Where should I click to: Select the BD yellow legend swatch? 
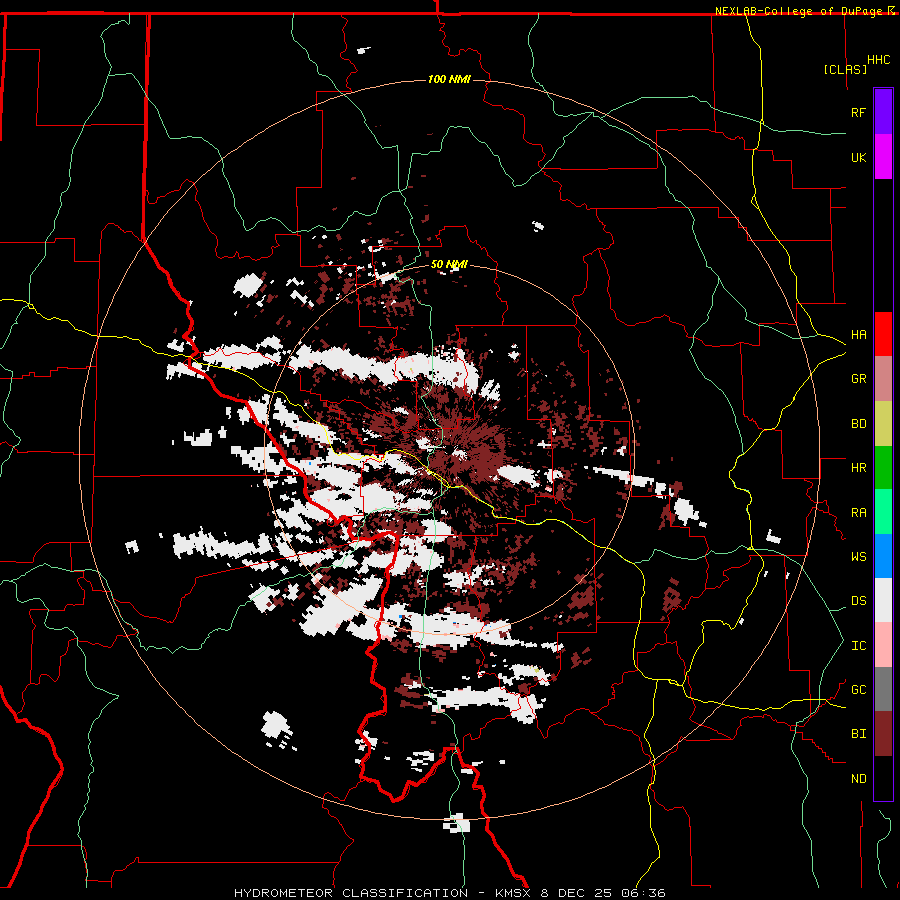[883, 423]
